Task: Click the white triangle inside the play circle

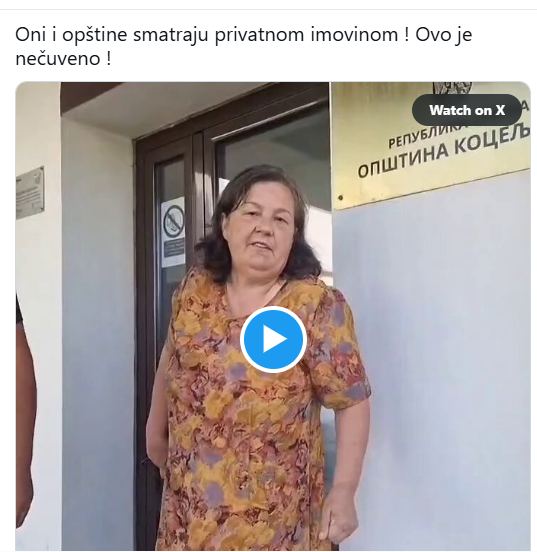Action: pos(275,339)
